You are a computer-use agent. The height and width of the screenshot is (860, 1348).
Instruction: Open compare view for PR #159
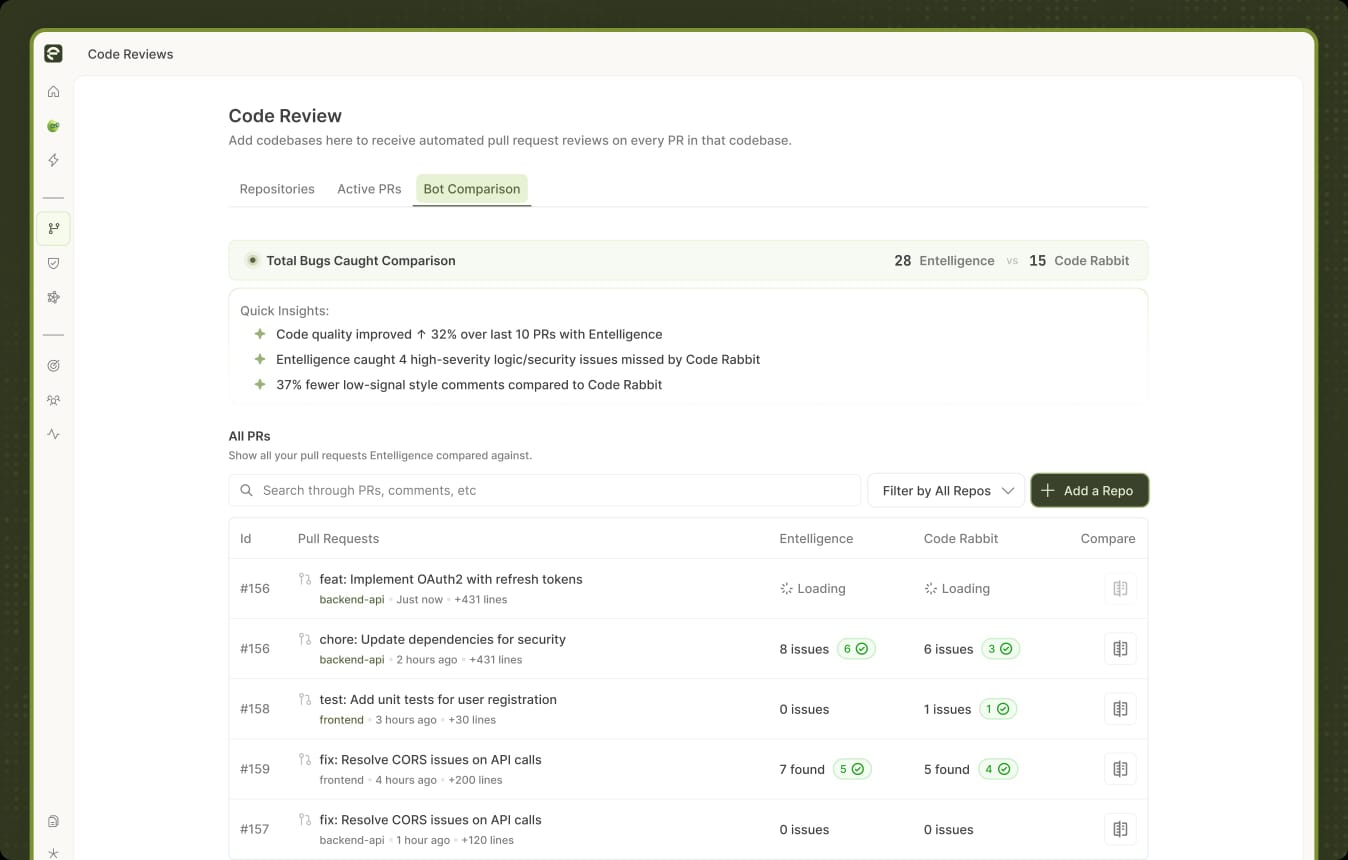(x=1120, y=769)
